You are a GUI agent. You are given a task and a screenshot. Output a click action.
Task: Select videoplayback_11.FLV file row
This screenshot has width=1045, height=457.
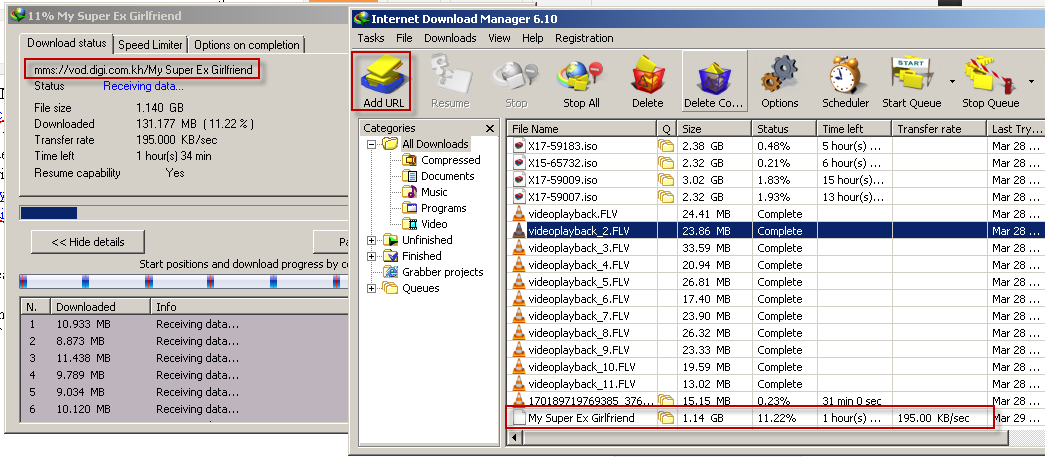tap(776, 384)
